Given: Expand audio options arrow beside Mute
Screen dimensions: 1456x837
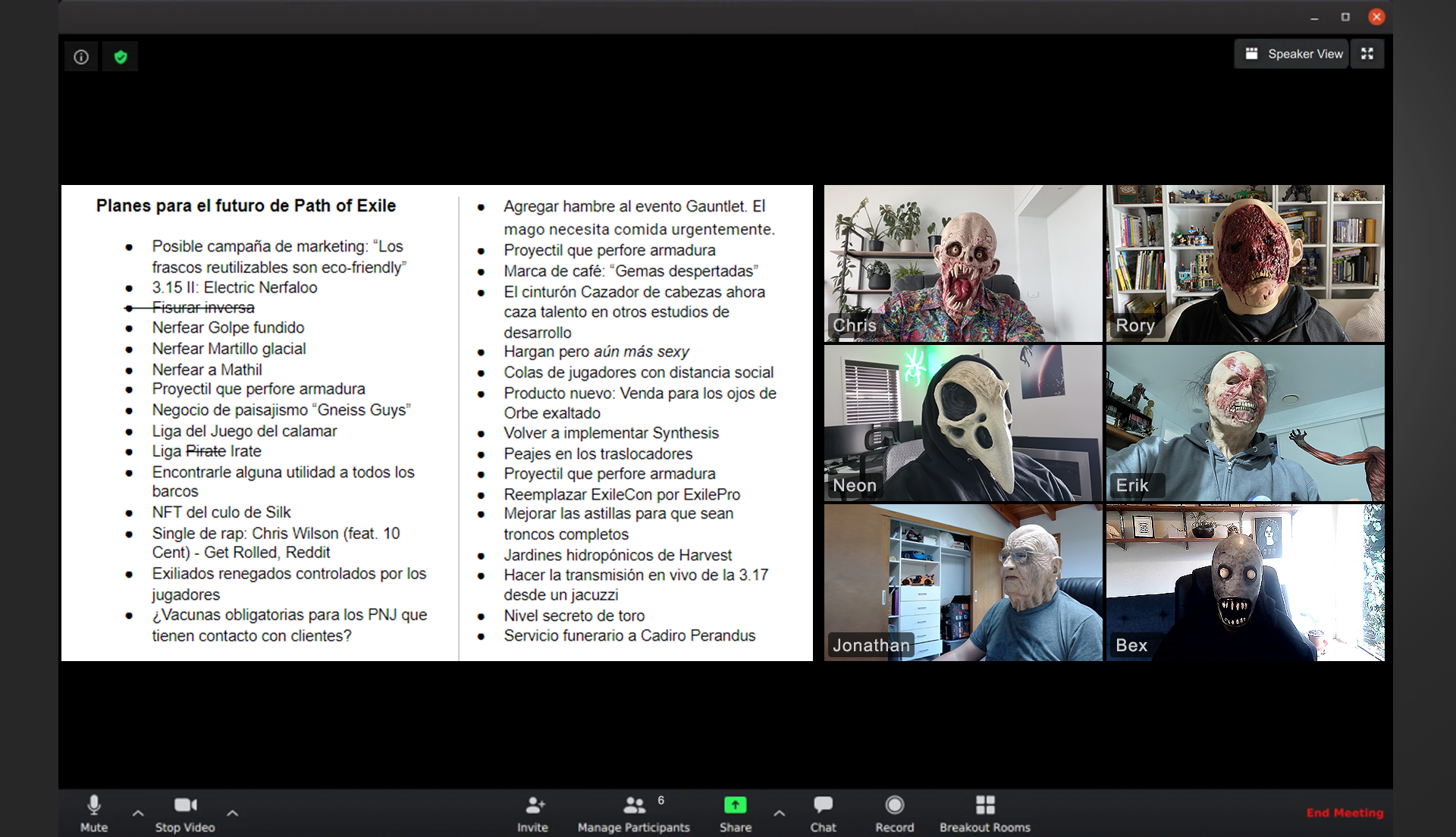Looking at the screenshot, I should point(138,813).
